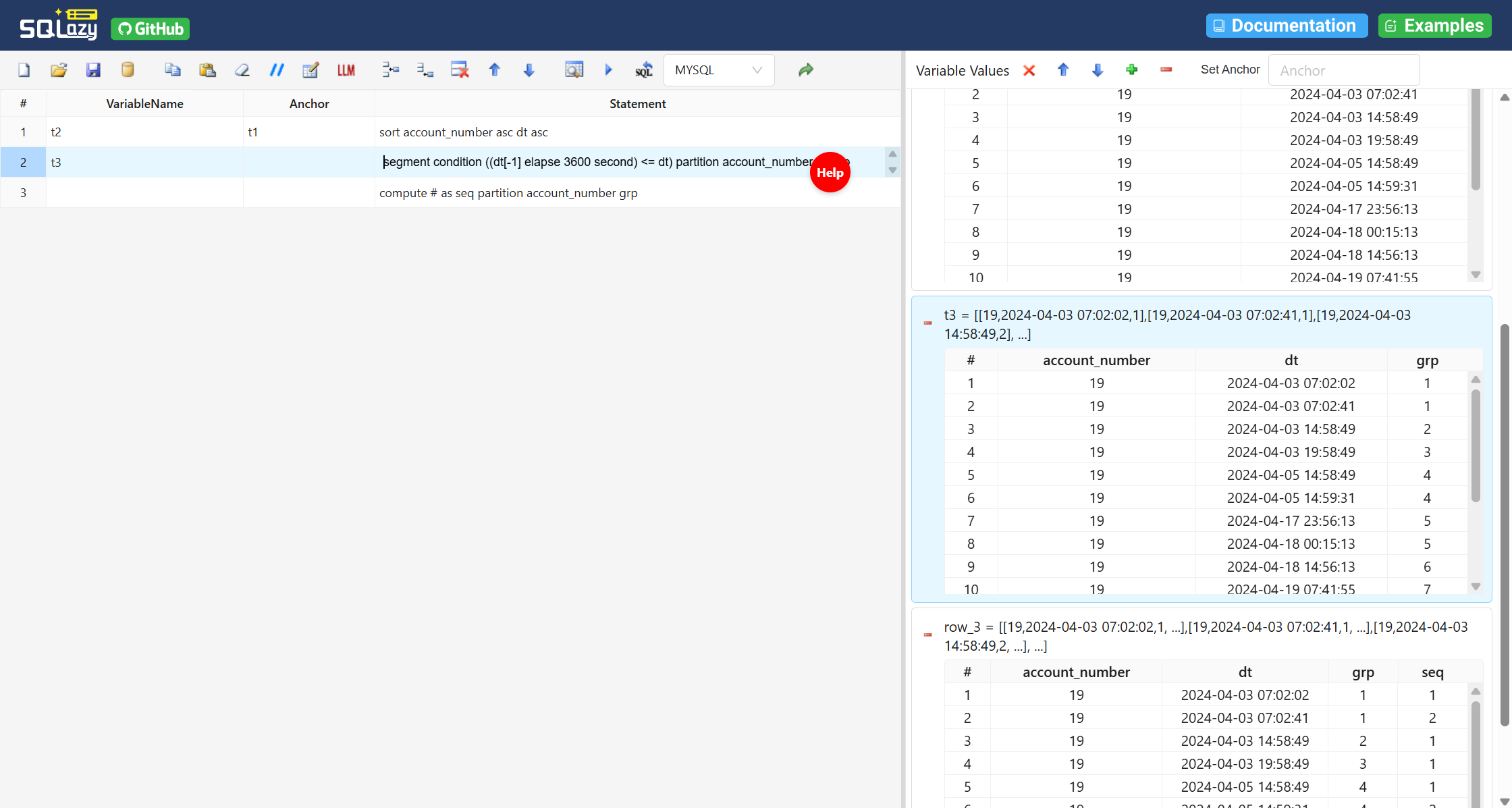This screenshot has height=808, width=1512.
Task: Select variable name t3 in row 2
Action: point(144,162)
